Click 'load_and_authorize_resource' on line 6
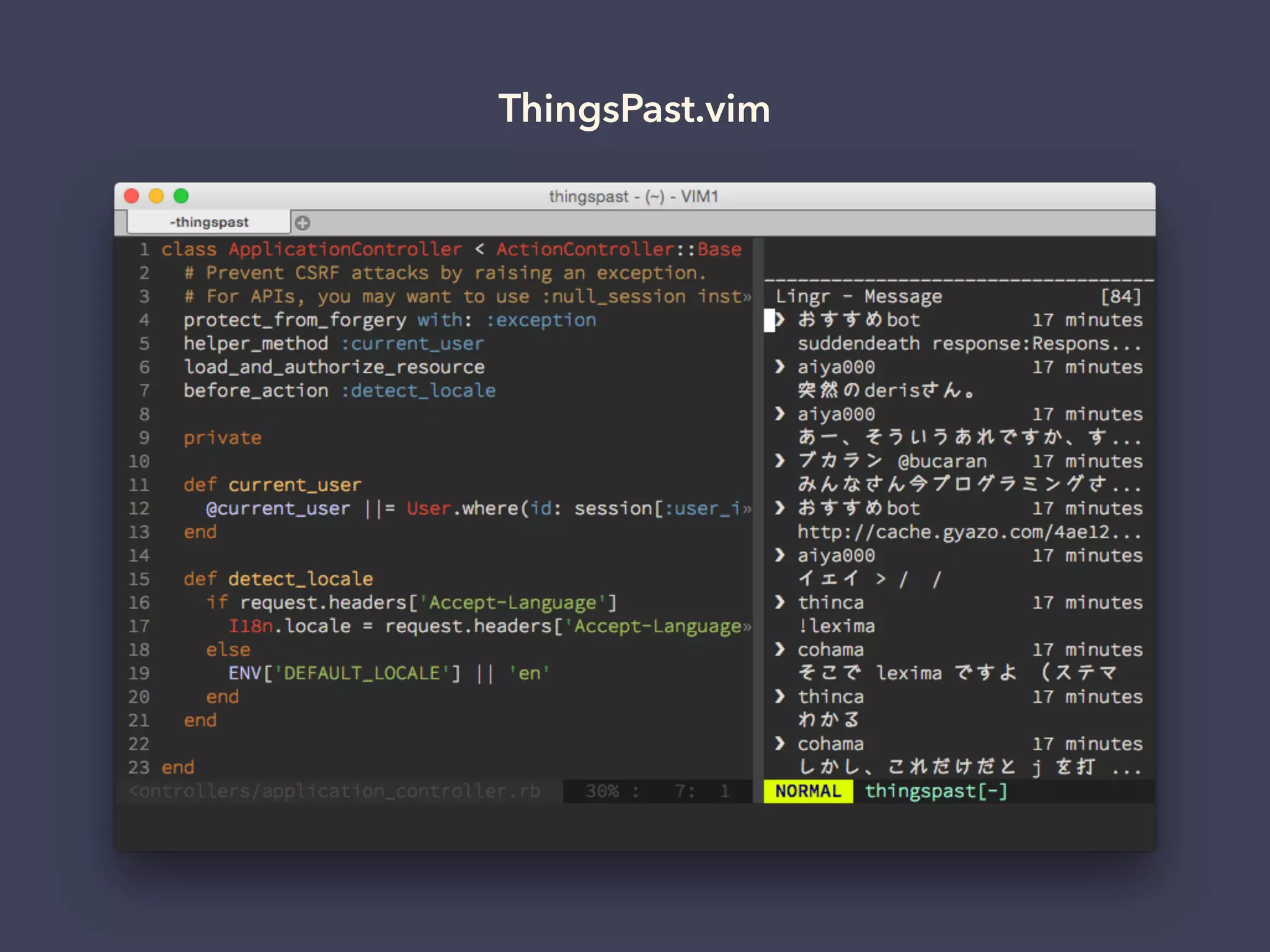 (x=334, y=368)
